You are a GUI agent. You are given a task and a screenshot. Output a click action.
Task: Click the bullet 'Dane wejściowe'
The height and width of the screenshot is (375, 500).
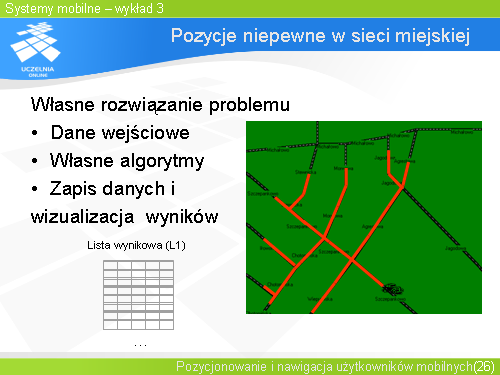120,133
